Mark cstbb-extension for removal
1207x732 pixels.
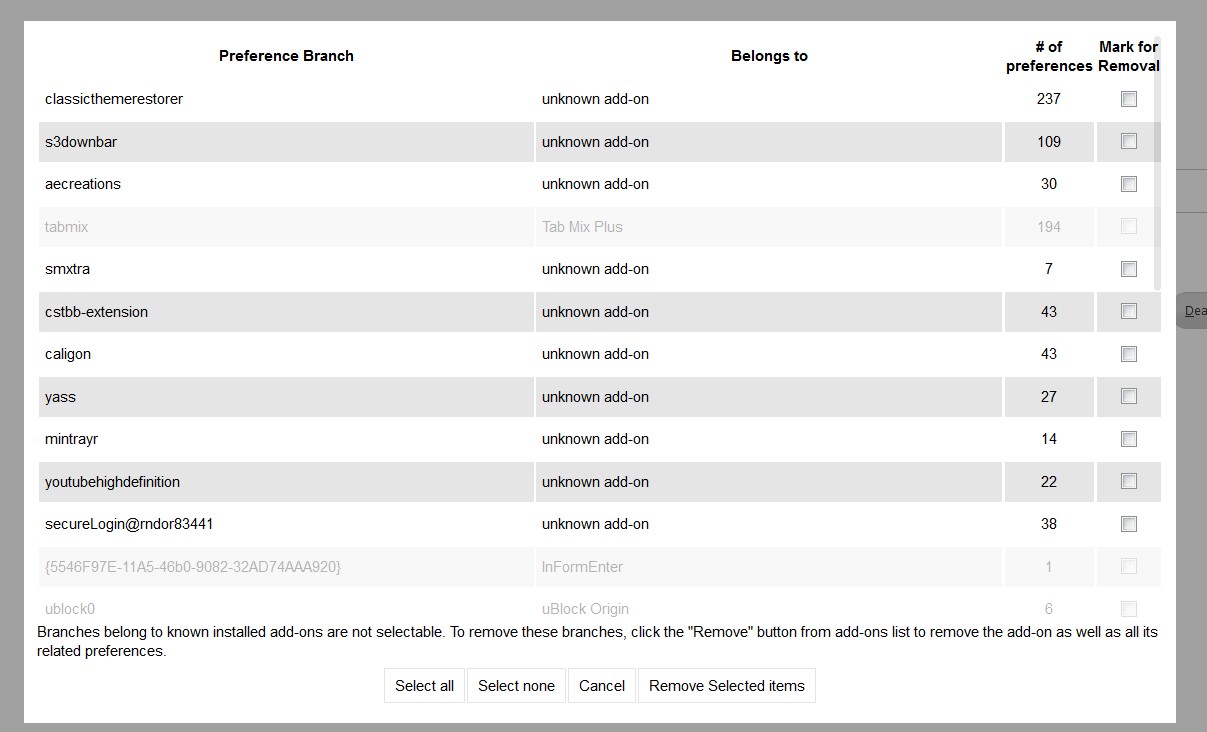[x=1128, y=312]
